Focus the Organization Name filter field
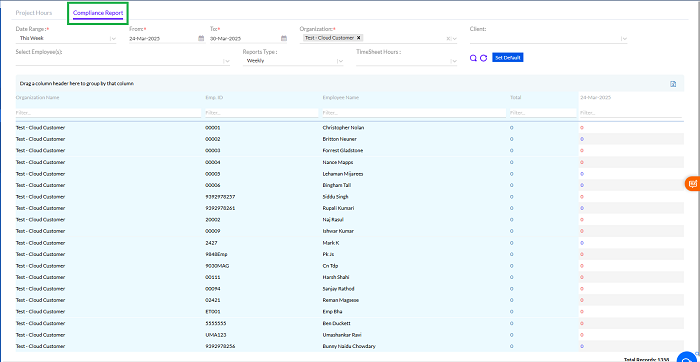 click(x=108, y=113)
